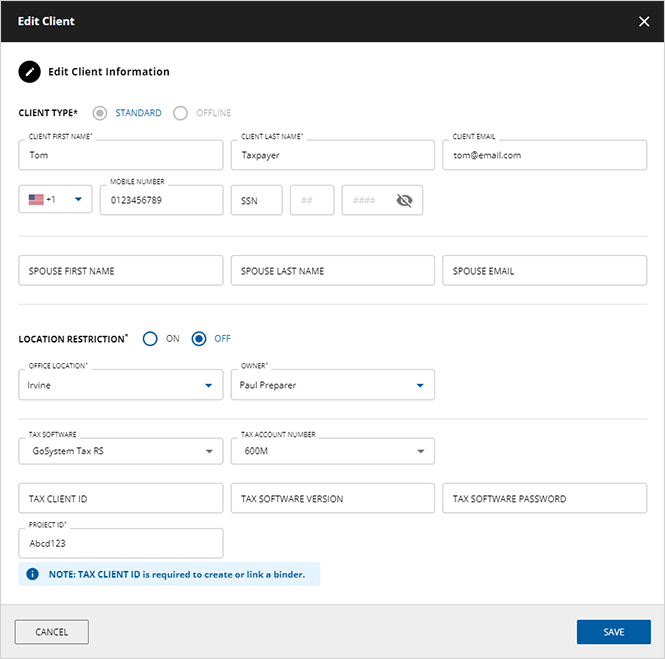
Task: Click the Save button
Action: (x=613, y=632)
